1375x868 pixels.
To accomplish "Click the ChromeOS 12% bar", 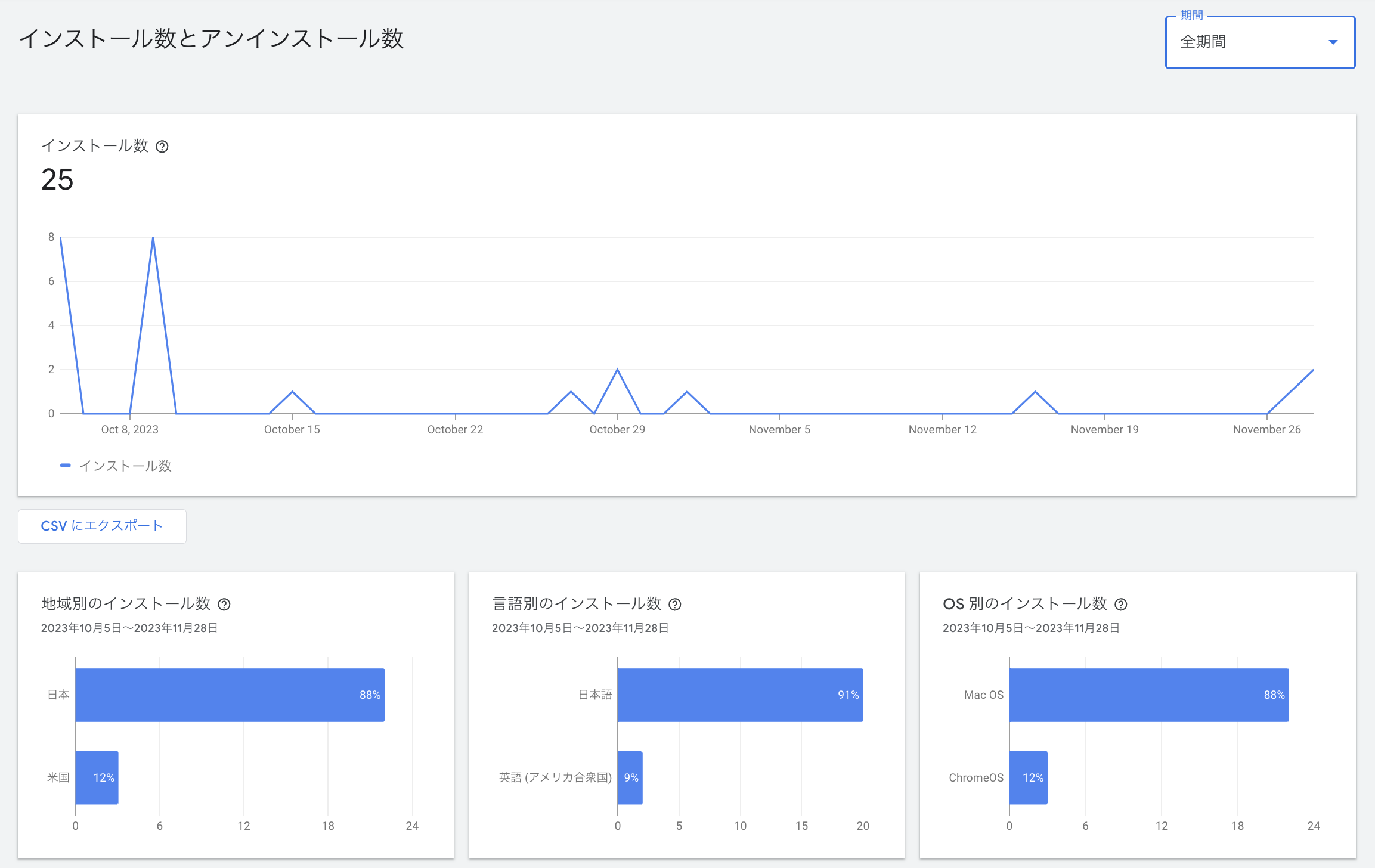I will pos(1028,777).
